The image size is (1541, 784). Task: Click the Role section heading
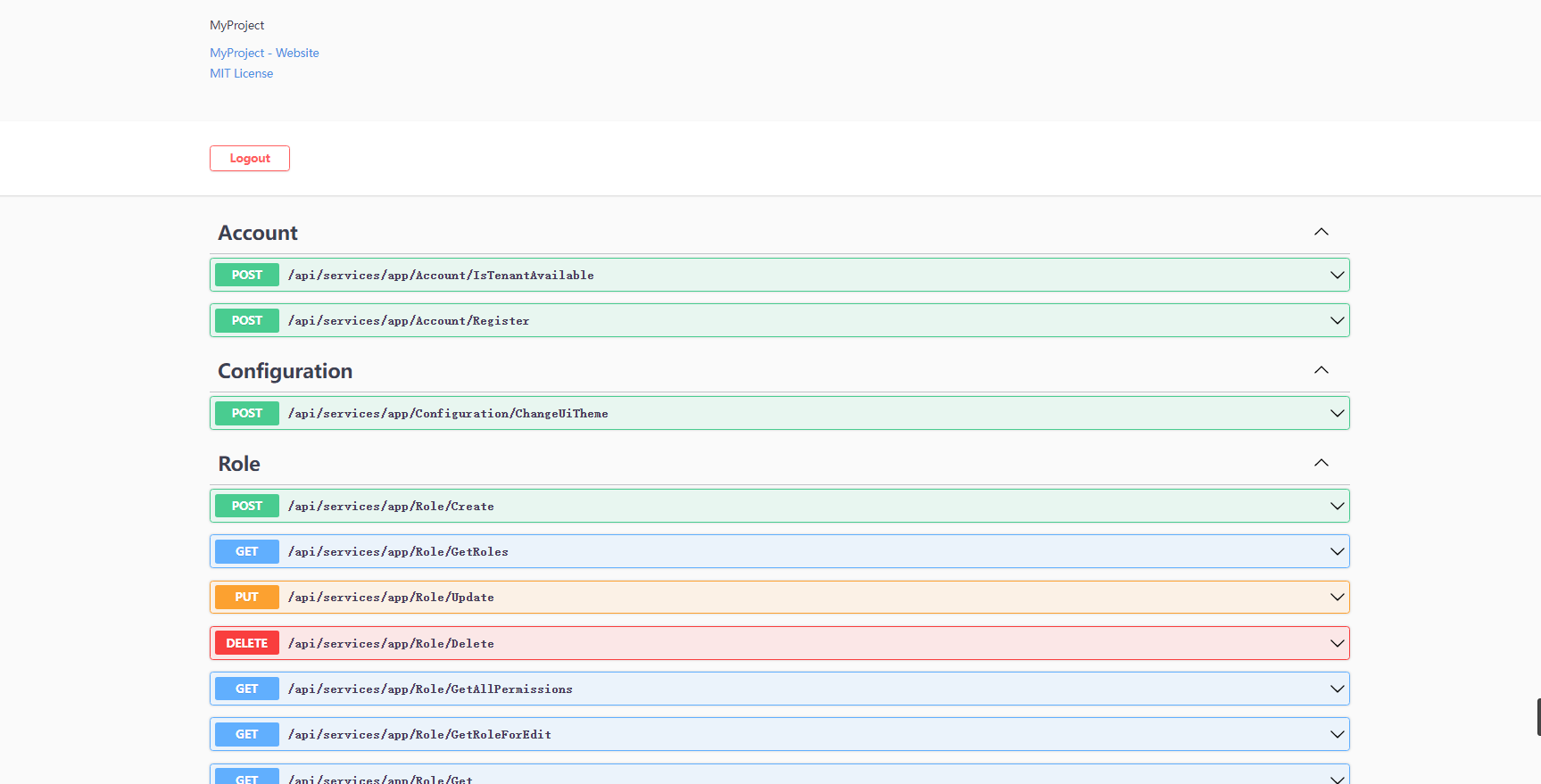[239, 464]
